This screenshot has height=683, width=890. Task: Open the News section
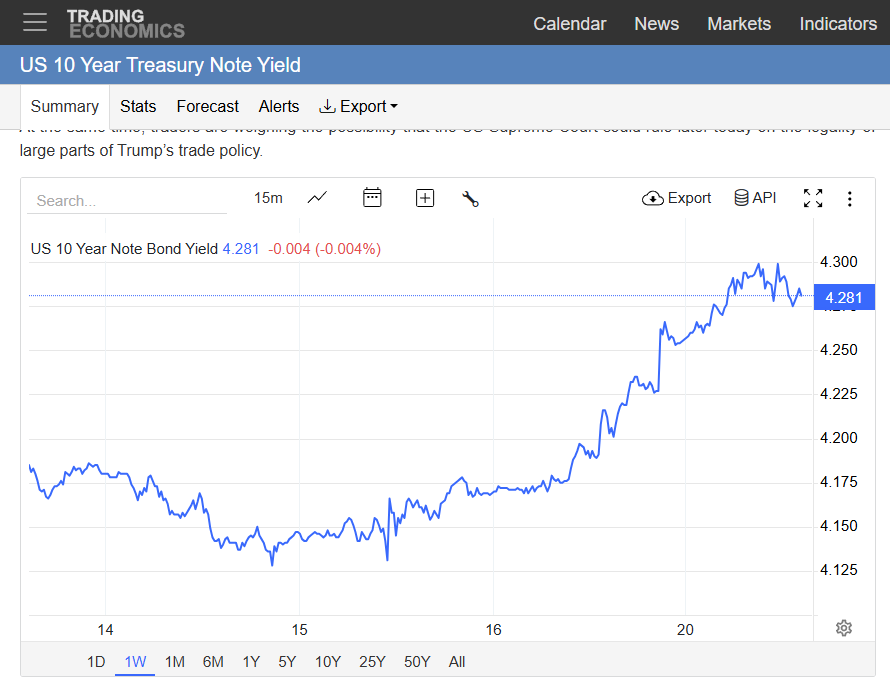[x=656, y=24]
